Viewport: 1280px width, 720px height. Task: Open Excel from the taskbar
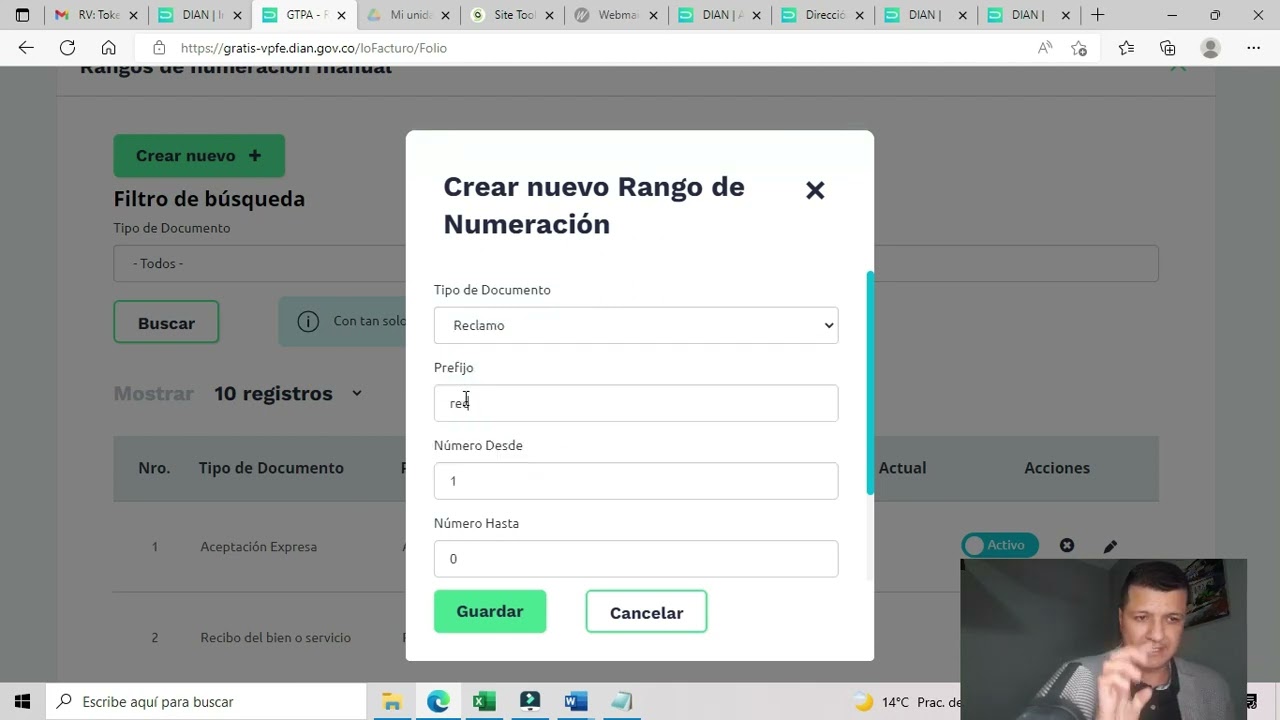coord(484,702)
